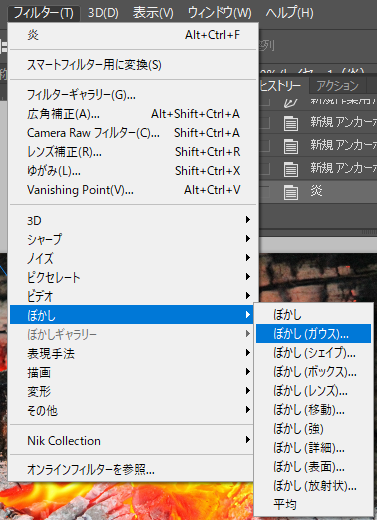This screenshot has width=377, height=520.
Task: Toggle history brush source box for 炎
Action: coord(265,192)
